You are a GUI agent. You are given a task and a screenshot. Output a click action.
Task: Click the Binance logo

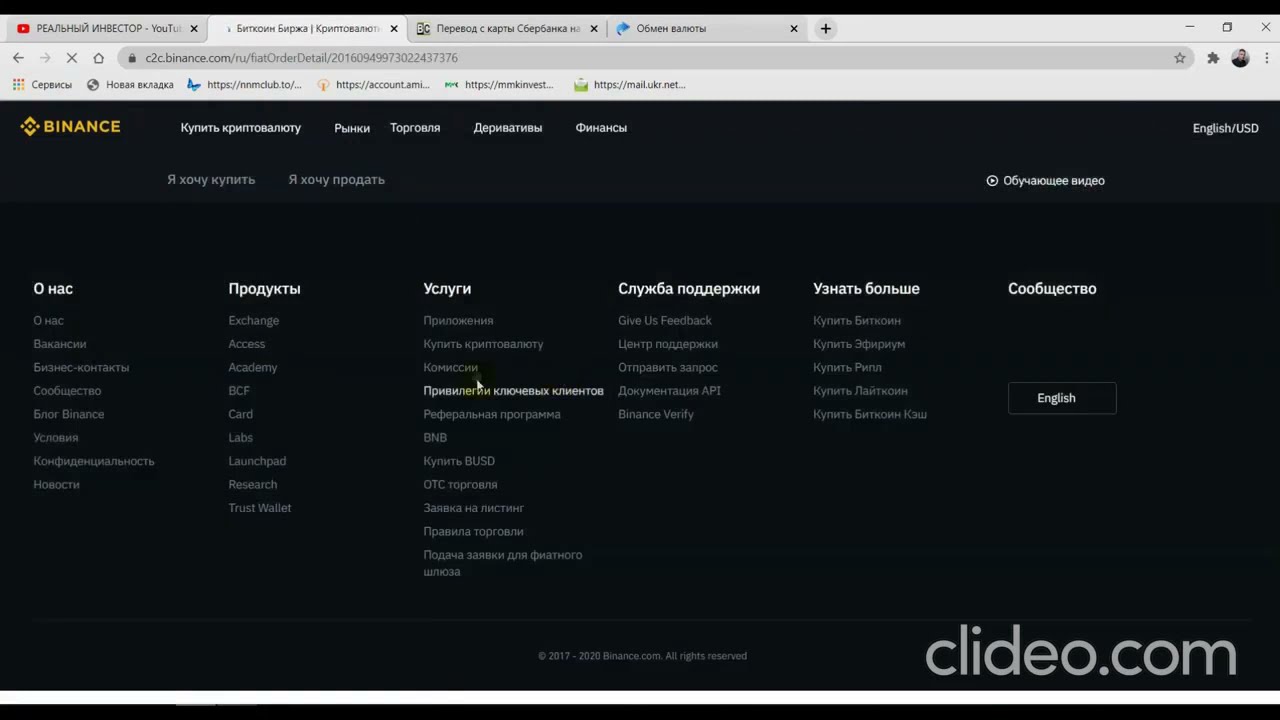70,127
